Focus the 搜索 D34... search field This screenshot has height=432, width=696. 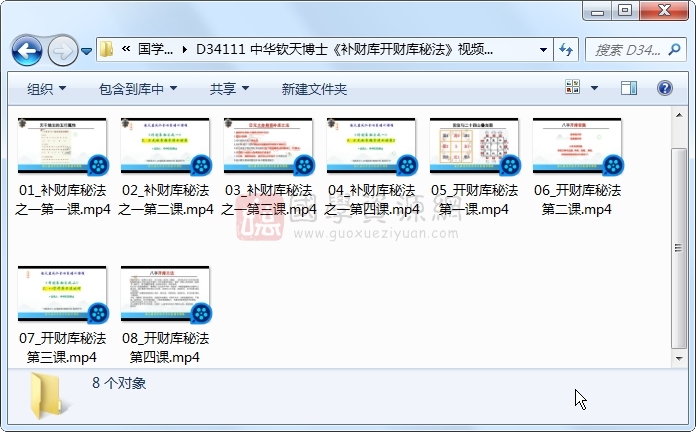click(x=627, y=50)
